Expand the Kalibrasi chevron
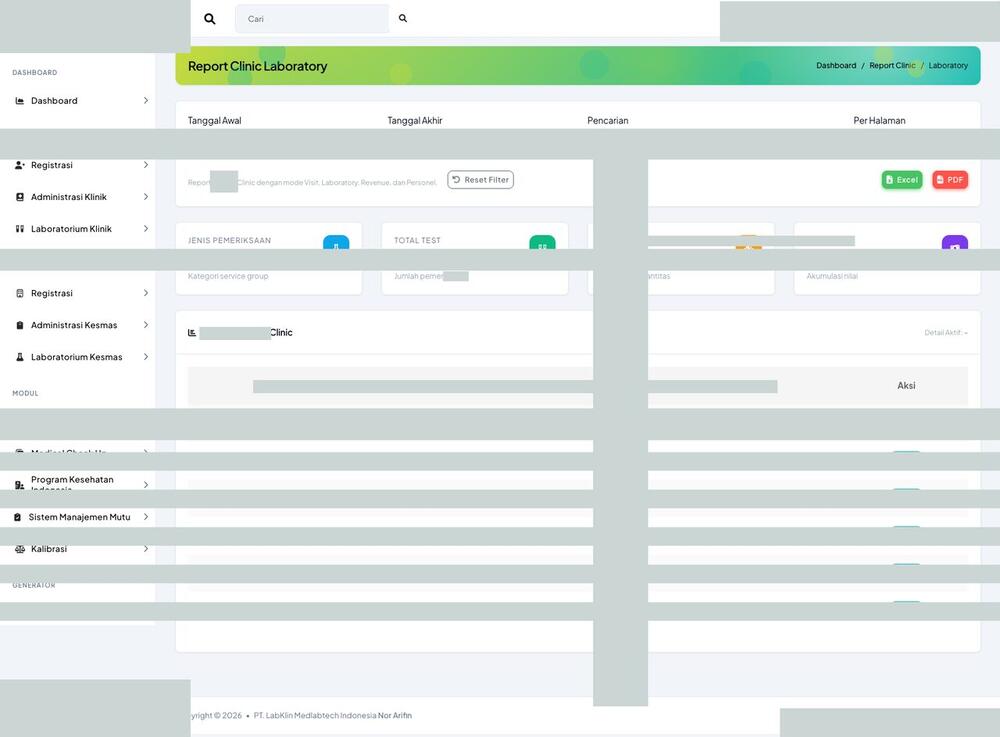This screenshot has height=737, width=1000. pyautogui.click(x=146, y=549)
